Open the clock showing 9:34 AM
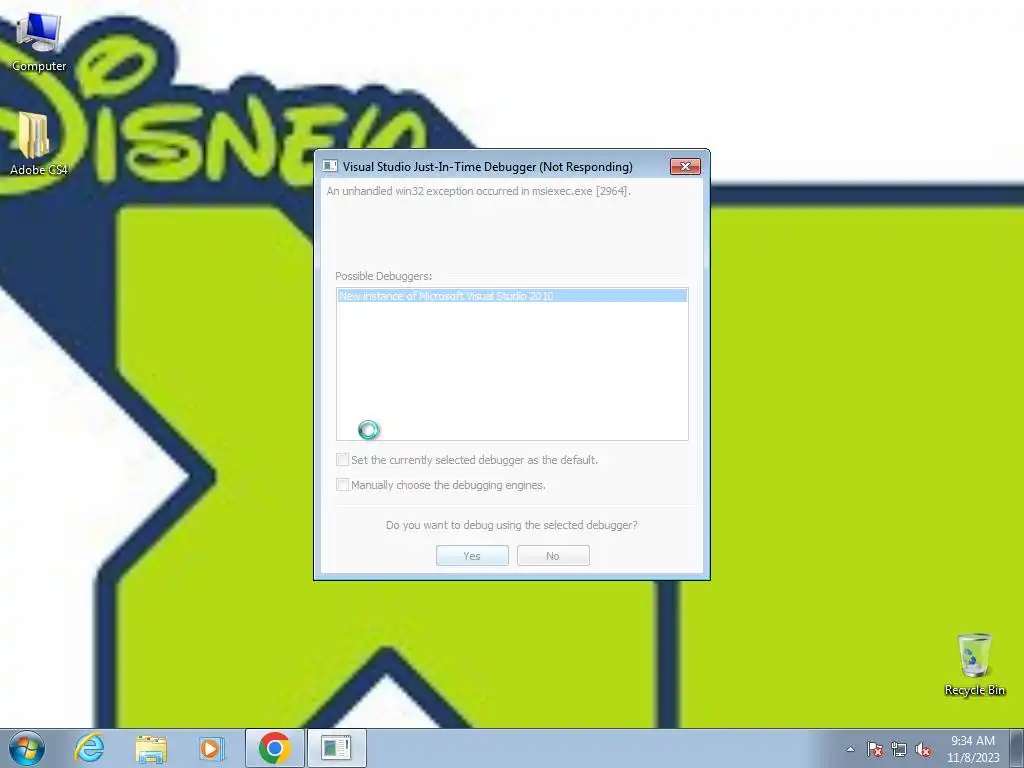Viewport: 1024px width, 768px height. pos(973,748)
